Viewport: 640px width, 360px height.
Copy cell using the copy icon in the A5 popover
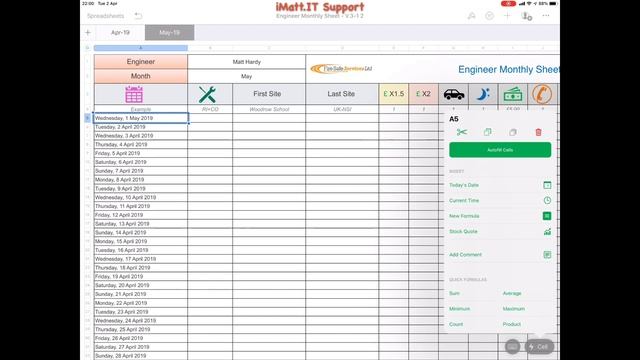[487, 132]
